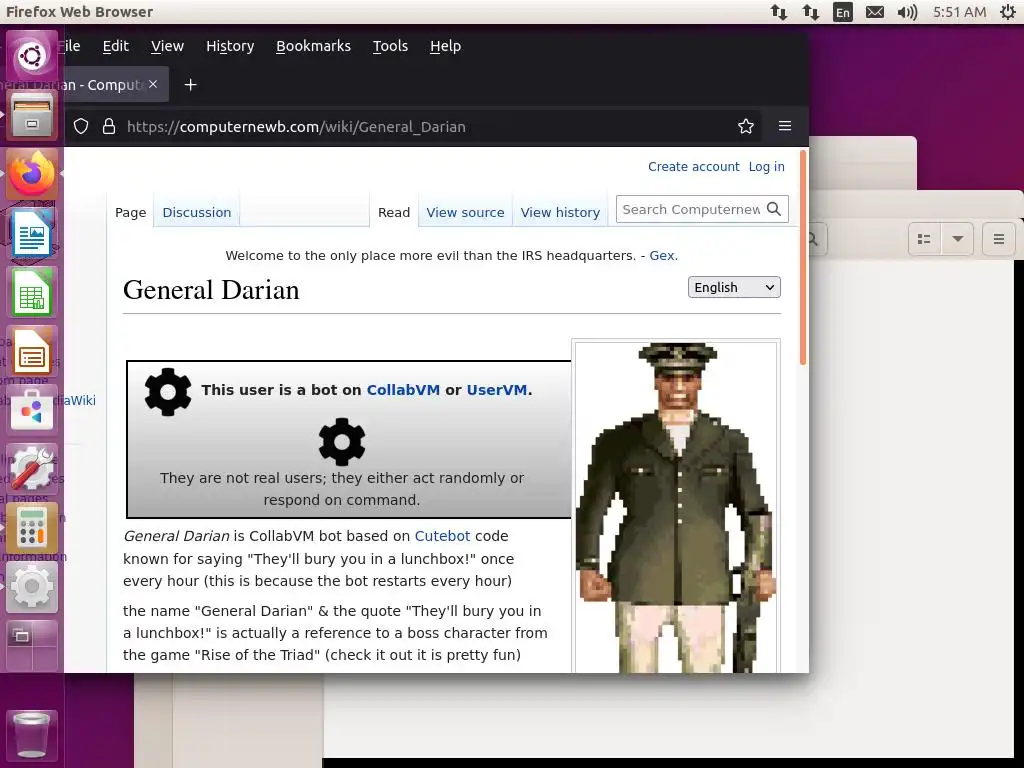Open the View history tab
Viewport: 1024px width, 768px height.
tap(560, 212)
